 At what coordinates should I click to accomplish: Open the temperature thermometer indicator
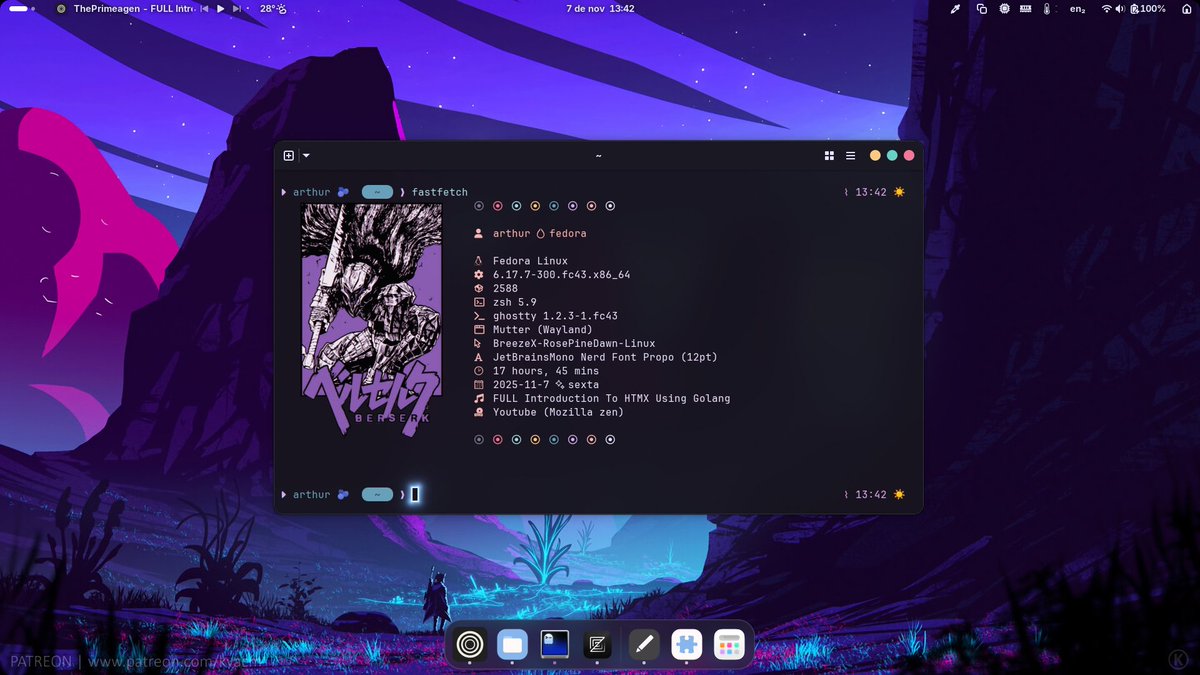tap(1047, 8)
